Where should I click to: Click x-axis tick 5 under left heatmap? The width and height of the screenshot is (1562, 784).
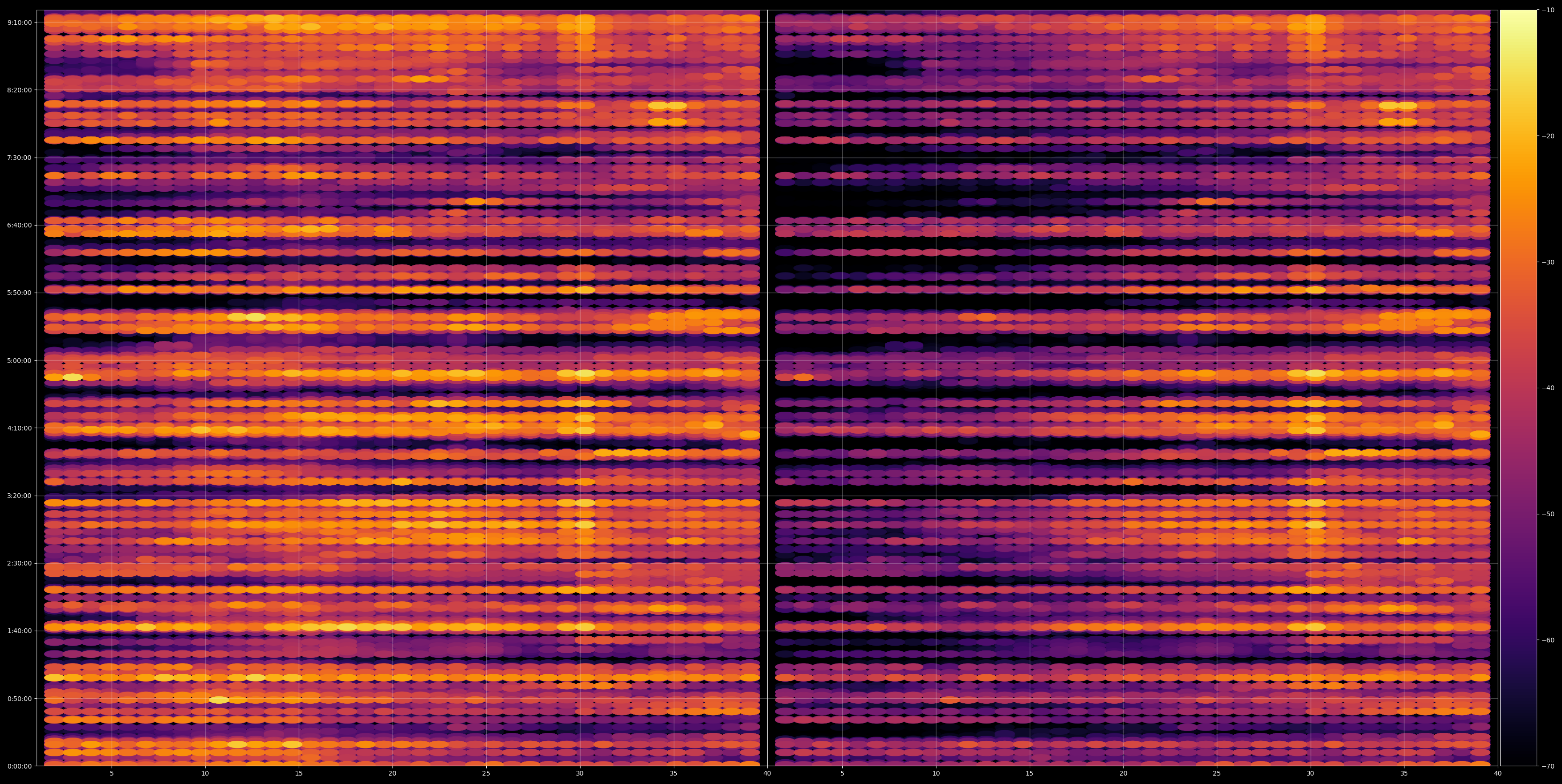click(112, 774)
